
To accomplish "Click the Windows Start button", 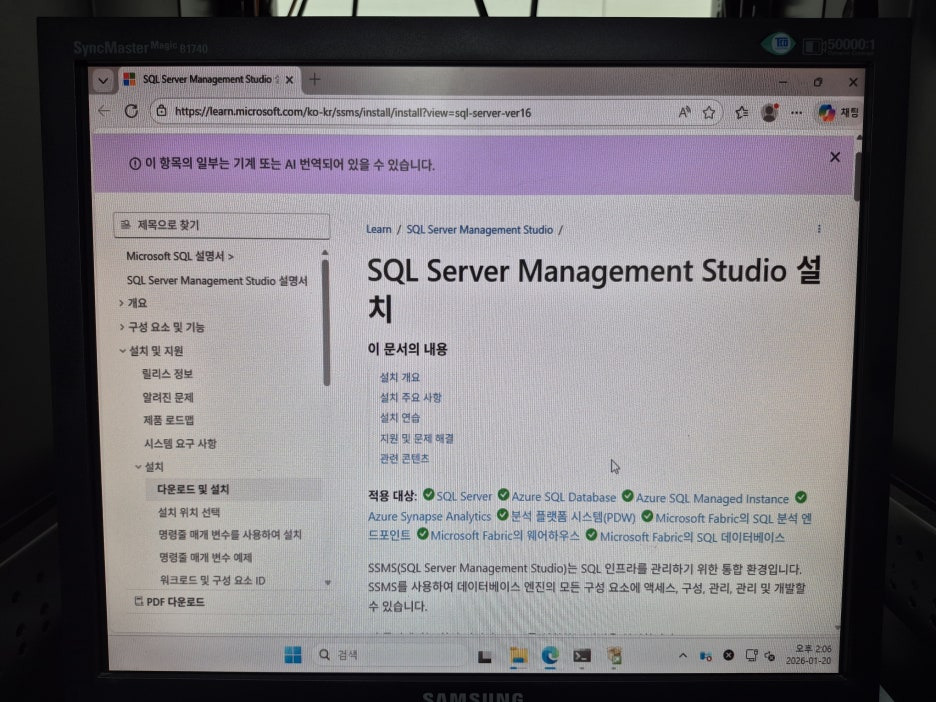I will coord(293,655).
